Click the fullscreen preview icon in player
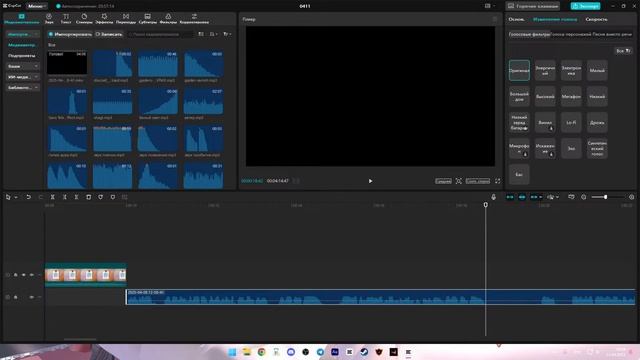 coord(498,181)
